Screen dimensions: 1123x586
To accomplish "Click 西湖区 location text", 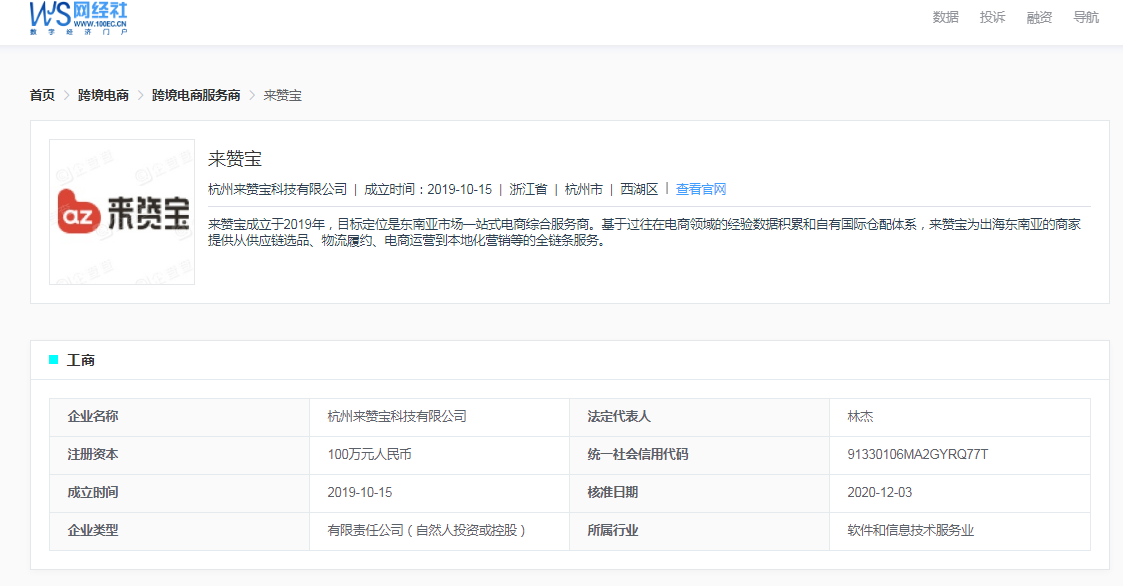I will (x=639, y=189).
